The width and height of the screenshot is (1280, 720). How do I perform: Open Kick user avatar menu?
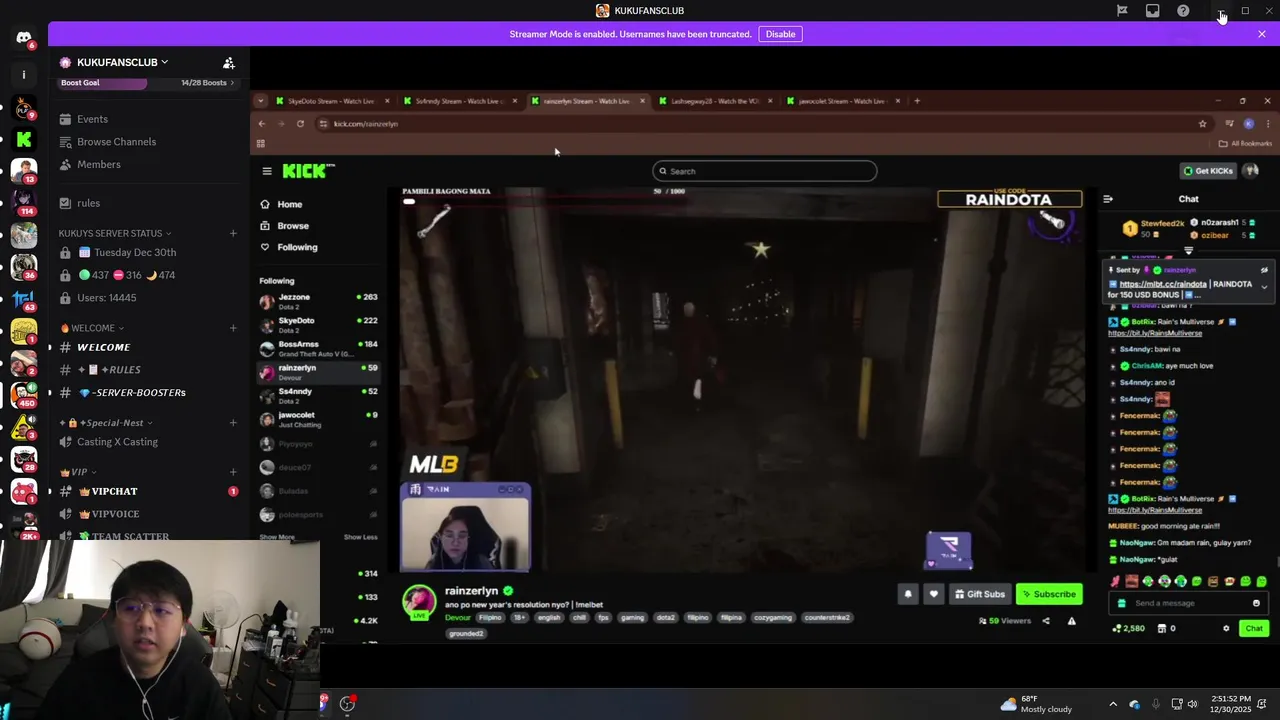[x=1250, y=171]
